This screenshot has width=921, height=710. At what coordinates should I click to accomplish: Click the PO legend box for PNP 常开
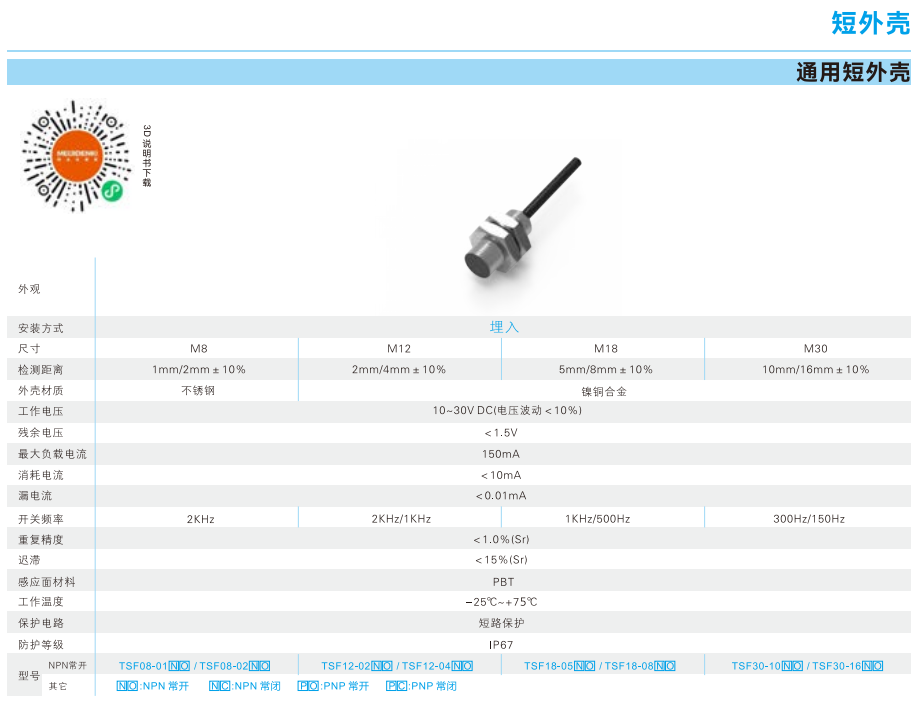(x=308, y=686)
